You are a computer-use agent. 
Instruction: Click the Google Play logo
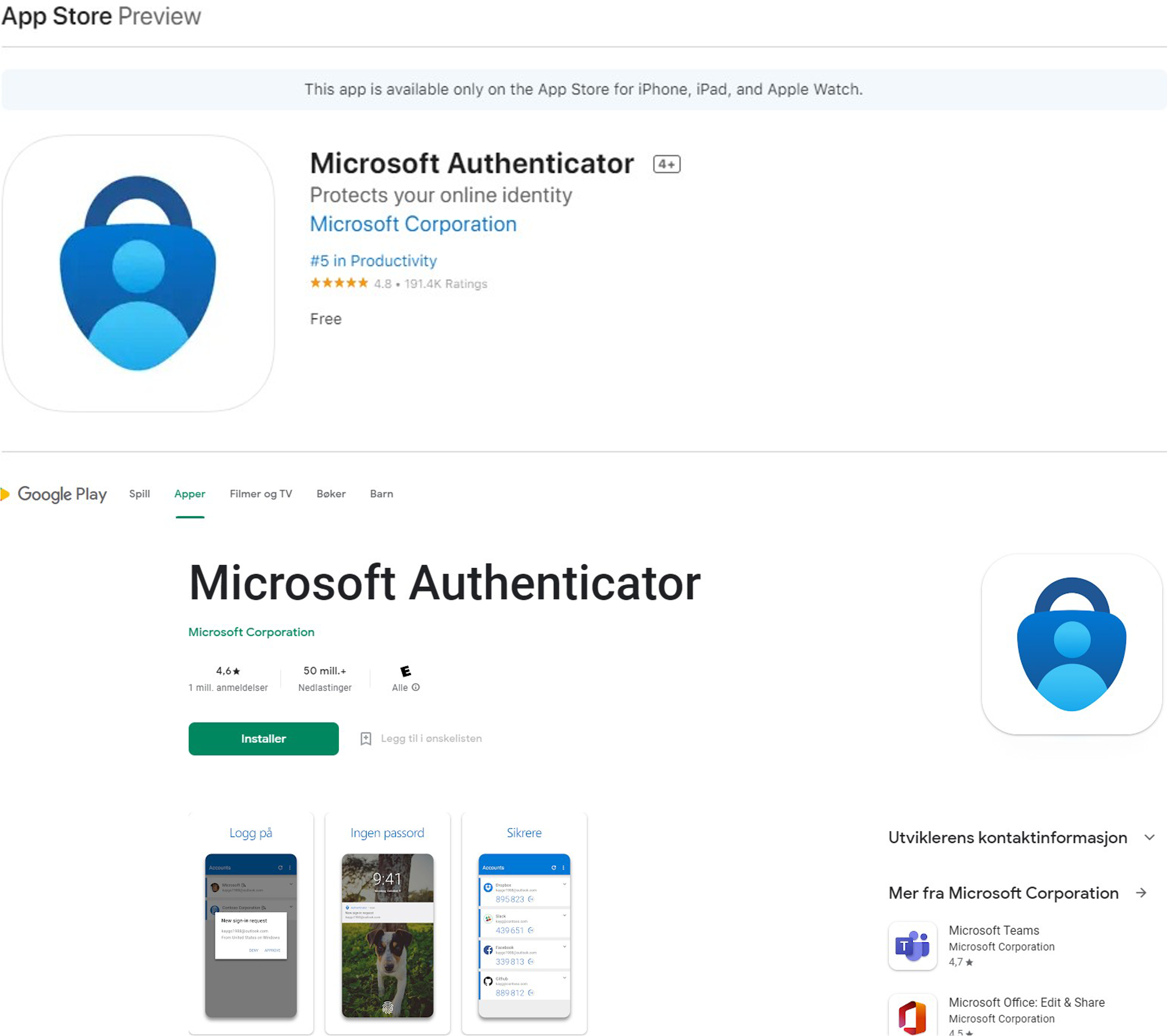tap(55, 494)
